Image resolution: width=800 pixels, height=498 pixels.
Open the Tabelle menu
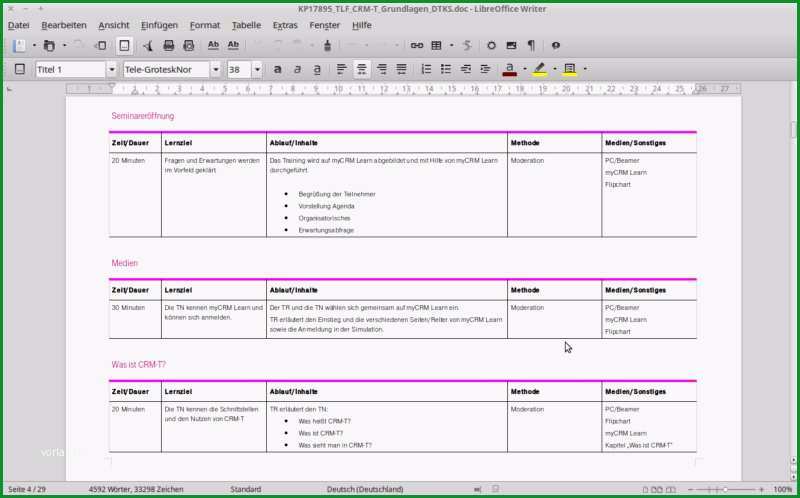tap(246, 25)
